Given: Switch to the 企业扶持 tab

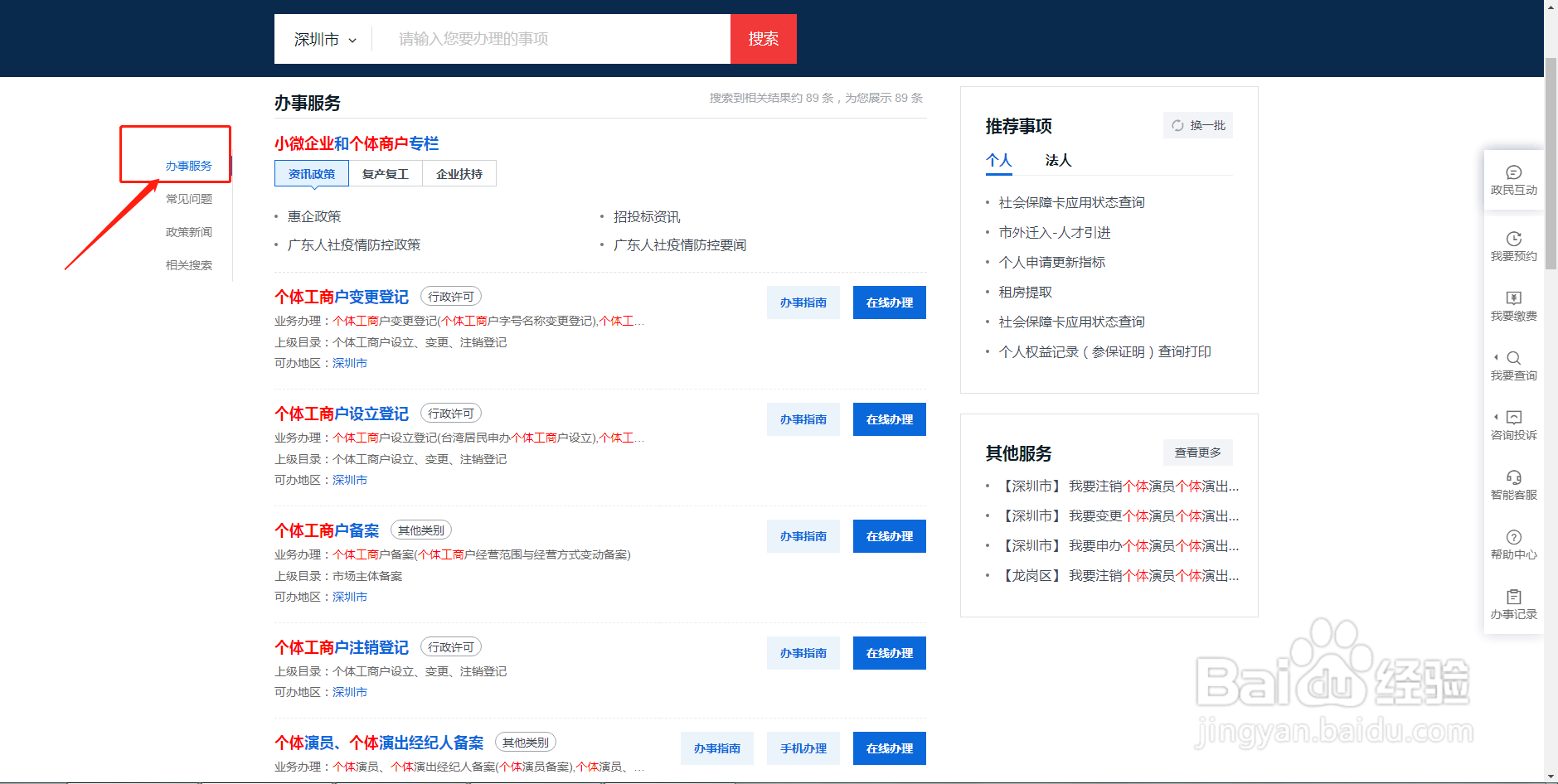Looking at the screenshot, I should click(x=459, y=174).
